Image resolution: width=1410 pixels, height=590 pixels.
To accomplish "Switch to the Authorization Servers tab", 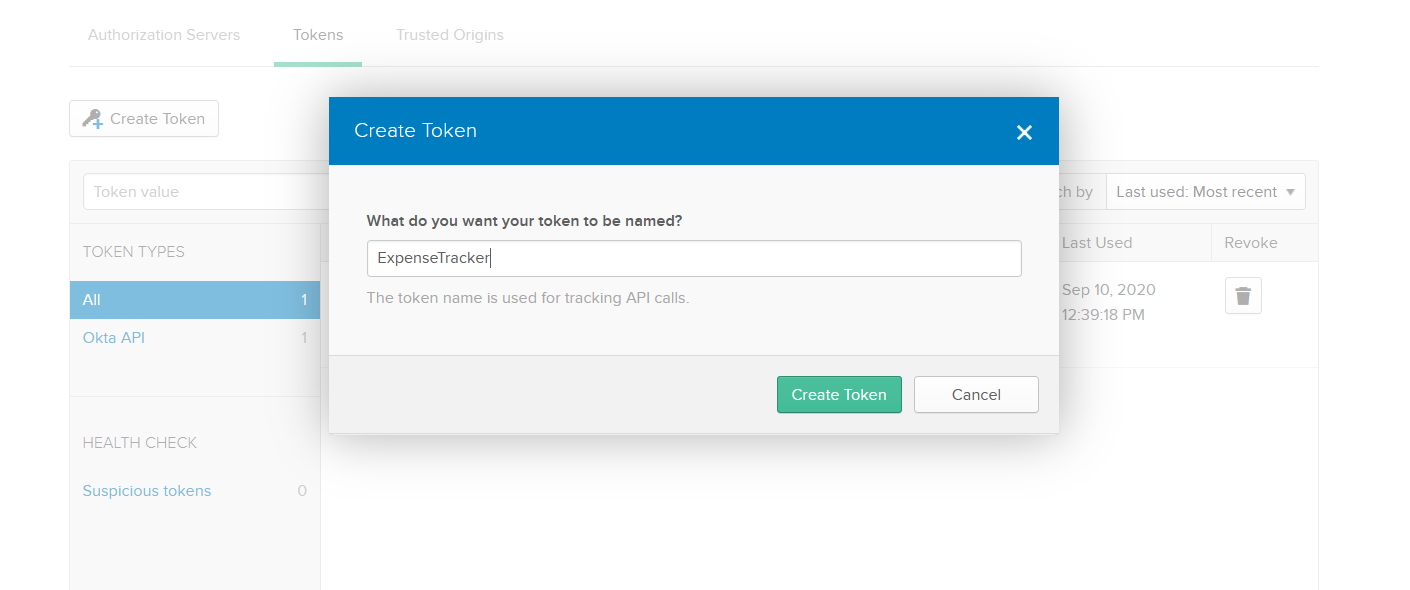I will (x=164, y=35).
